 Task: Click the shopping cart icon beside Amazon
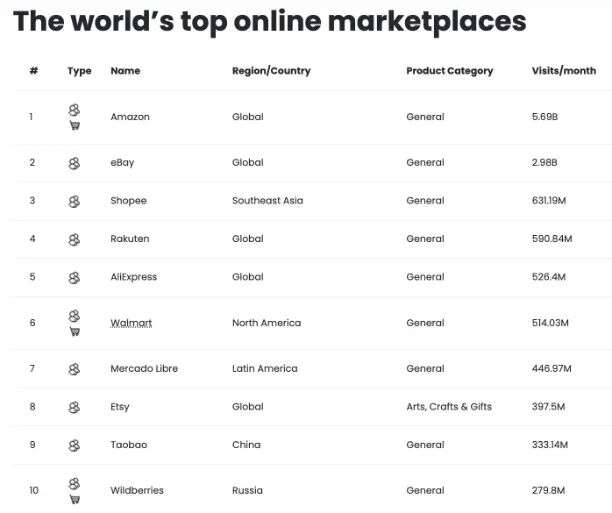[74, 126]
